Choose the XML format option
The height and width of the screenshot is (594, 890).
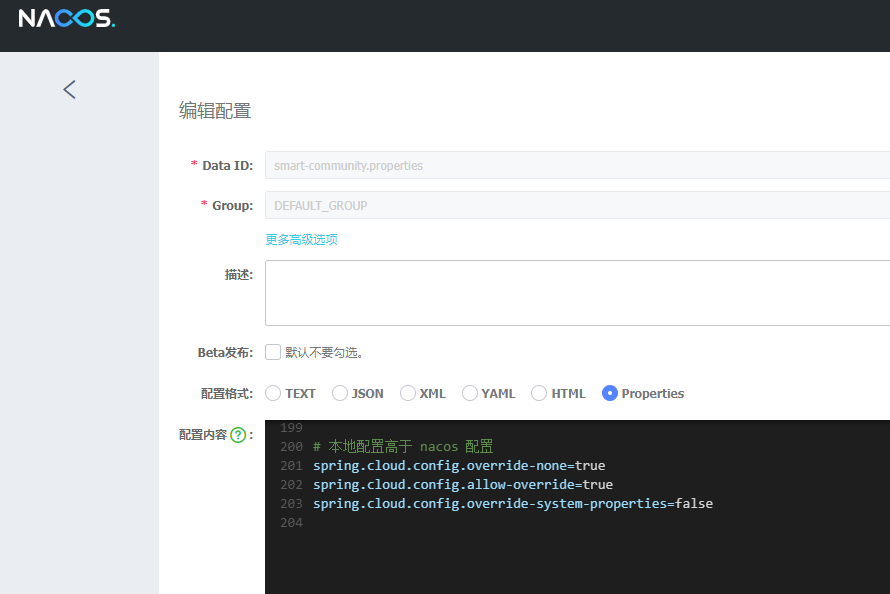tap(408, 393)
